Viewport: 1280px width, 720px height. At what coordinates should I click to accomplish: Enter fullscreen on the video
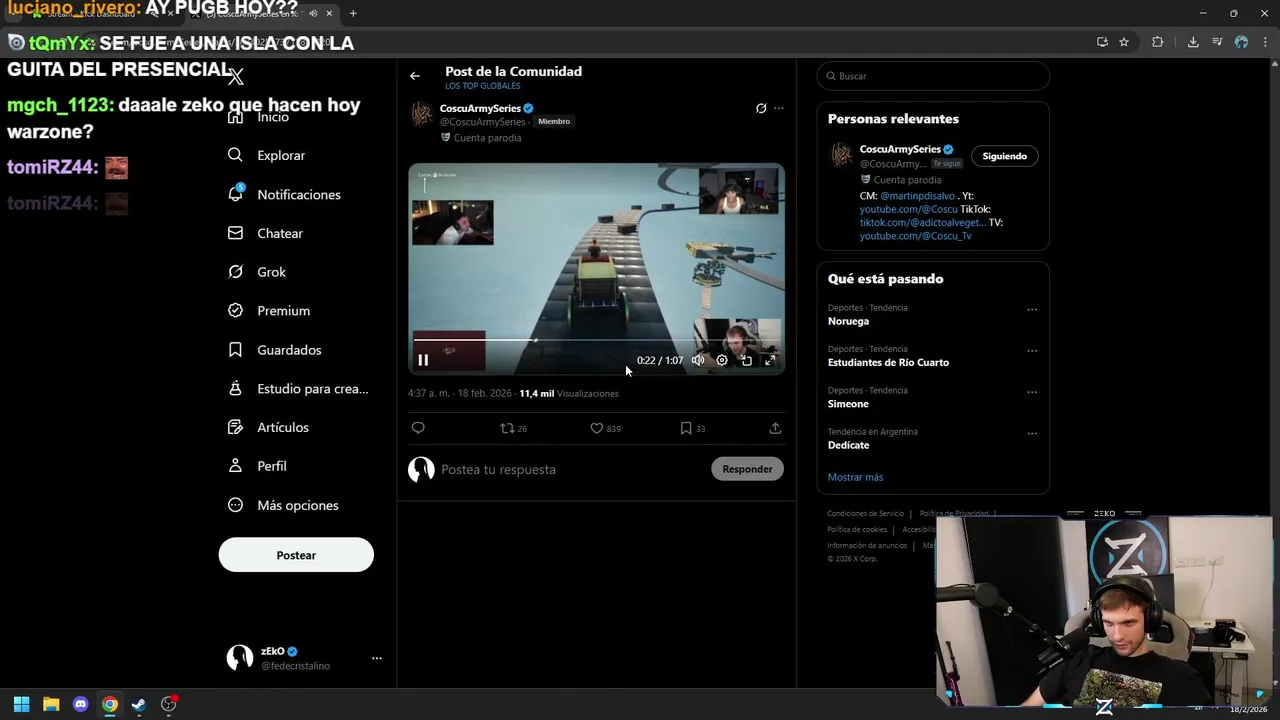[x=770, y=360]
